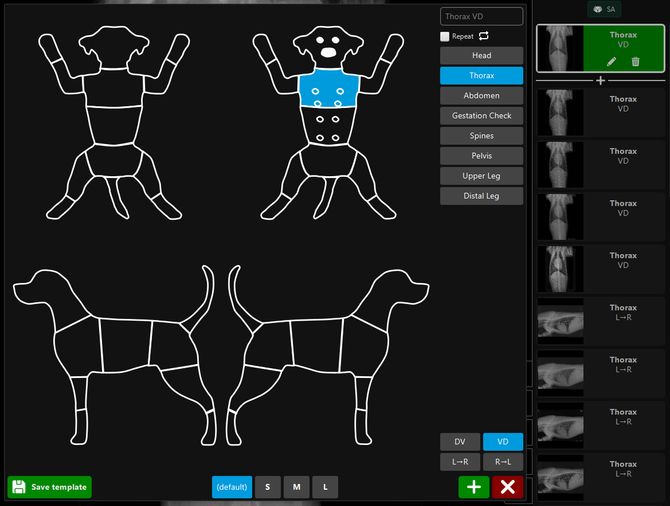Click the plus insert icon below selected study
The height and width of the screenshot is (506, 670).
coord(600,80)
